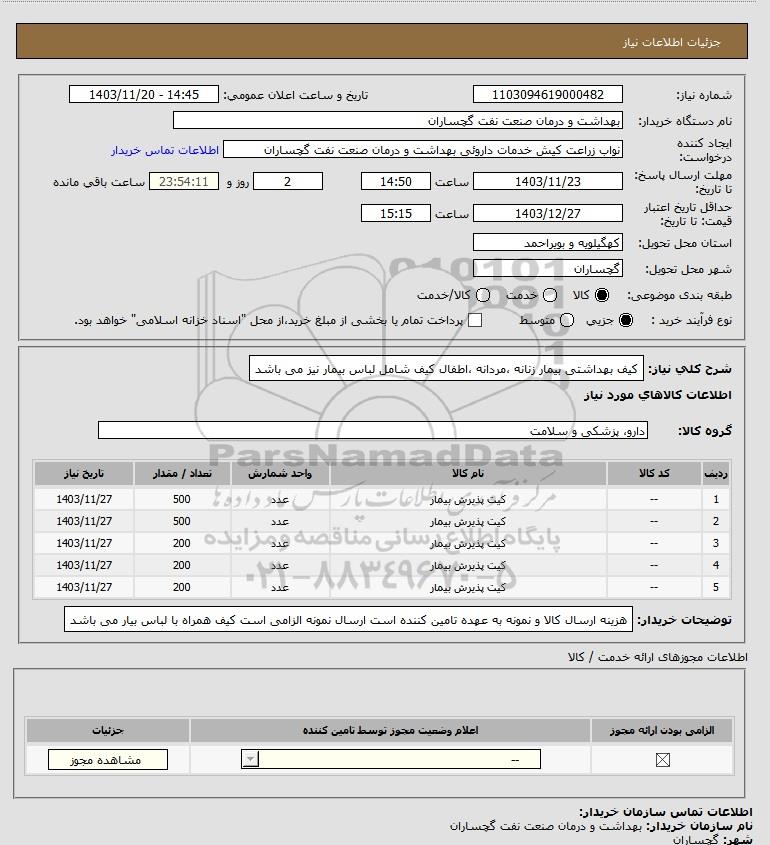Click the delivery city field گچساران
Screen dimensions: 770x845
(547, 269)
